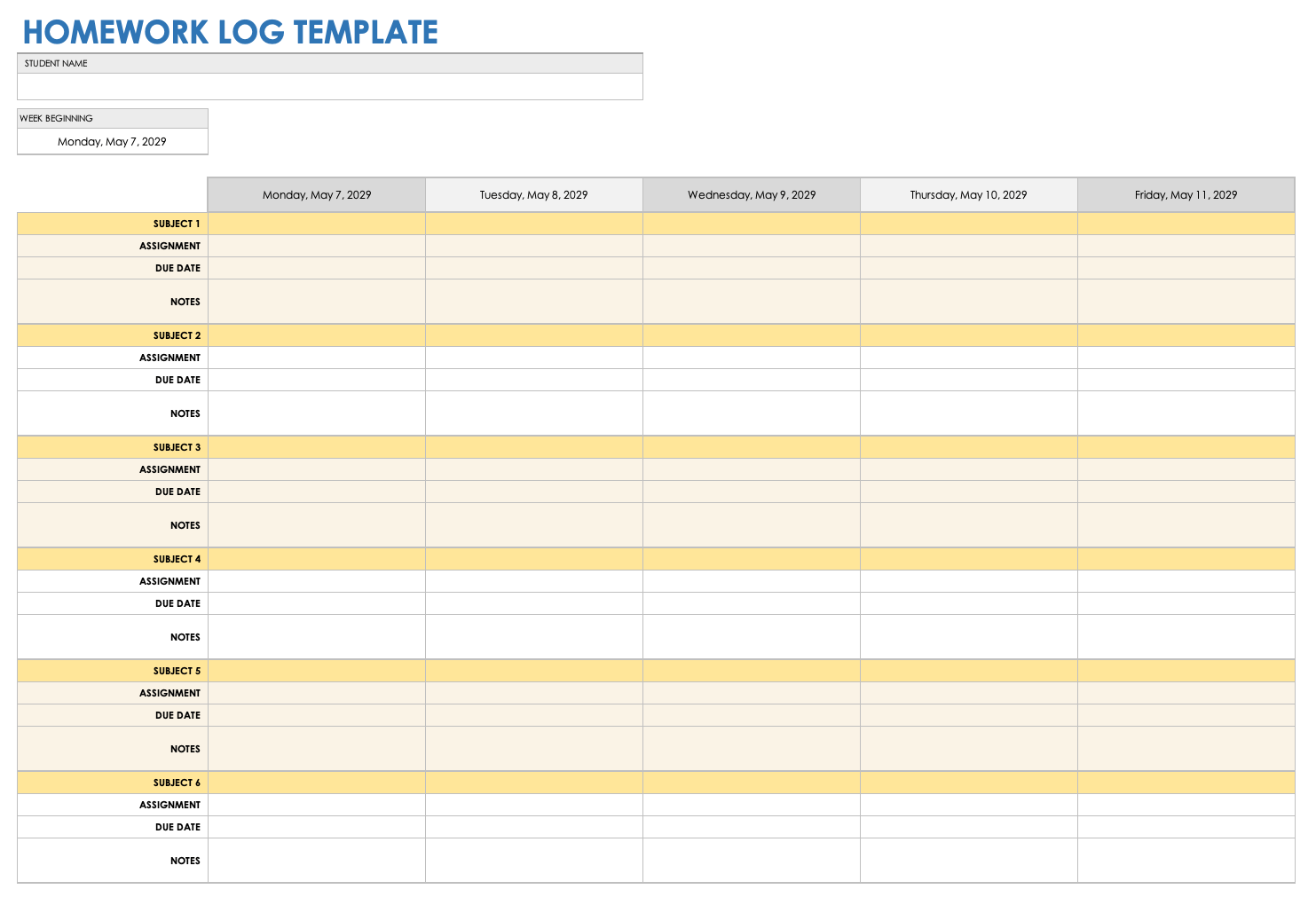The height and width of the screenshot is (905, 1316).
Task: Select Subject 6 Notes cell under Tuesday
Action: 534,861
